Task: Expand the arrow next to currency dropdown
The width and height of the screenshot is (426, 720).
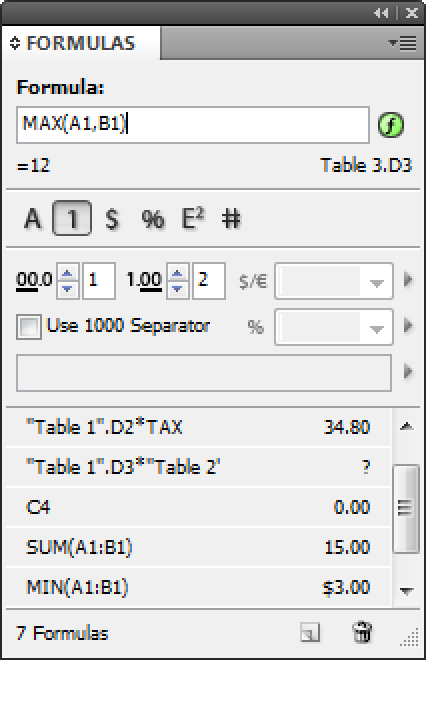Action: point(408,280)
